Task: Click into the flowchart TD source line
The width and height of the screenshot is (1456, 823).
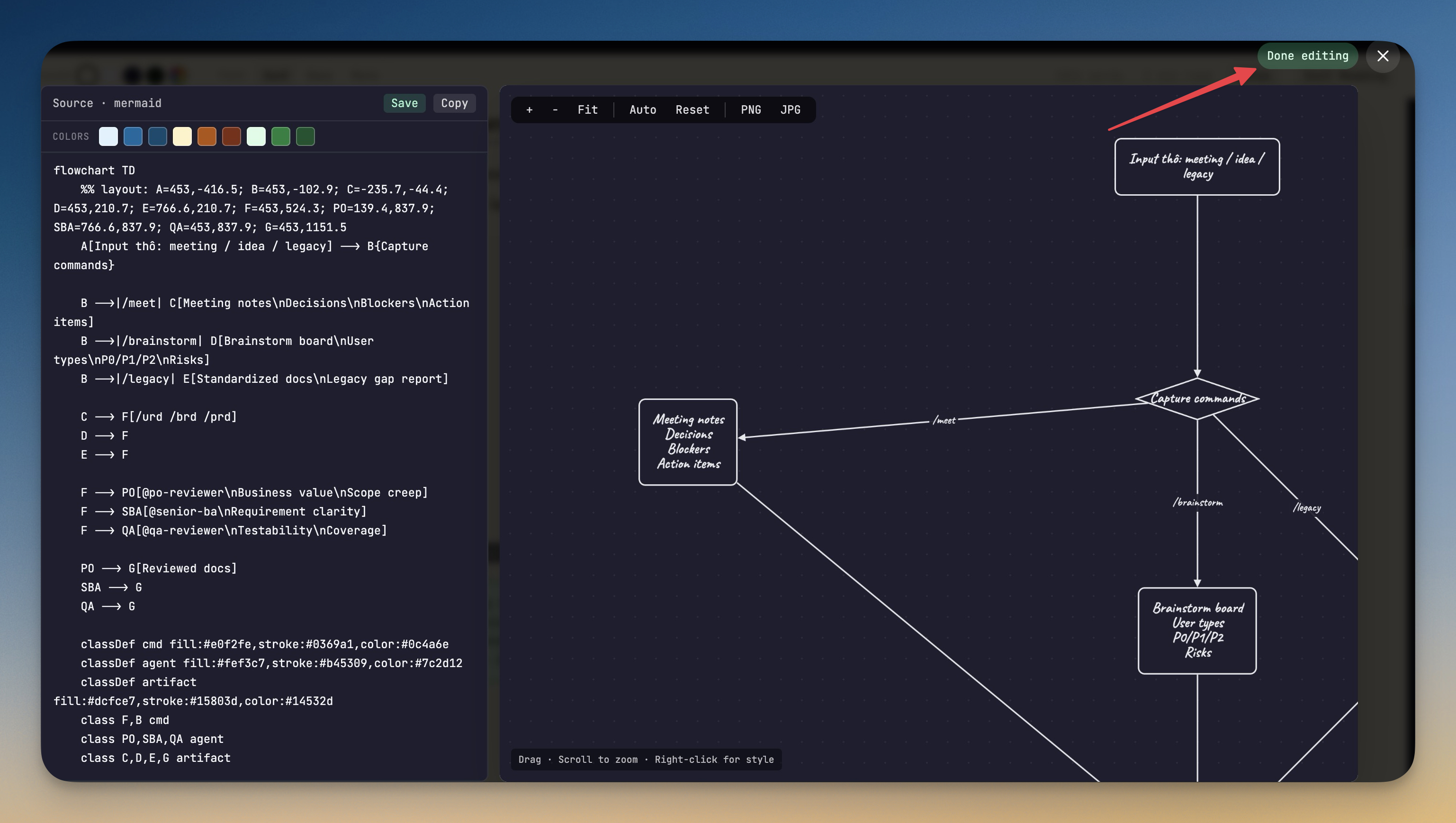Action: (x=94, y=170)
